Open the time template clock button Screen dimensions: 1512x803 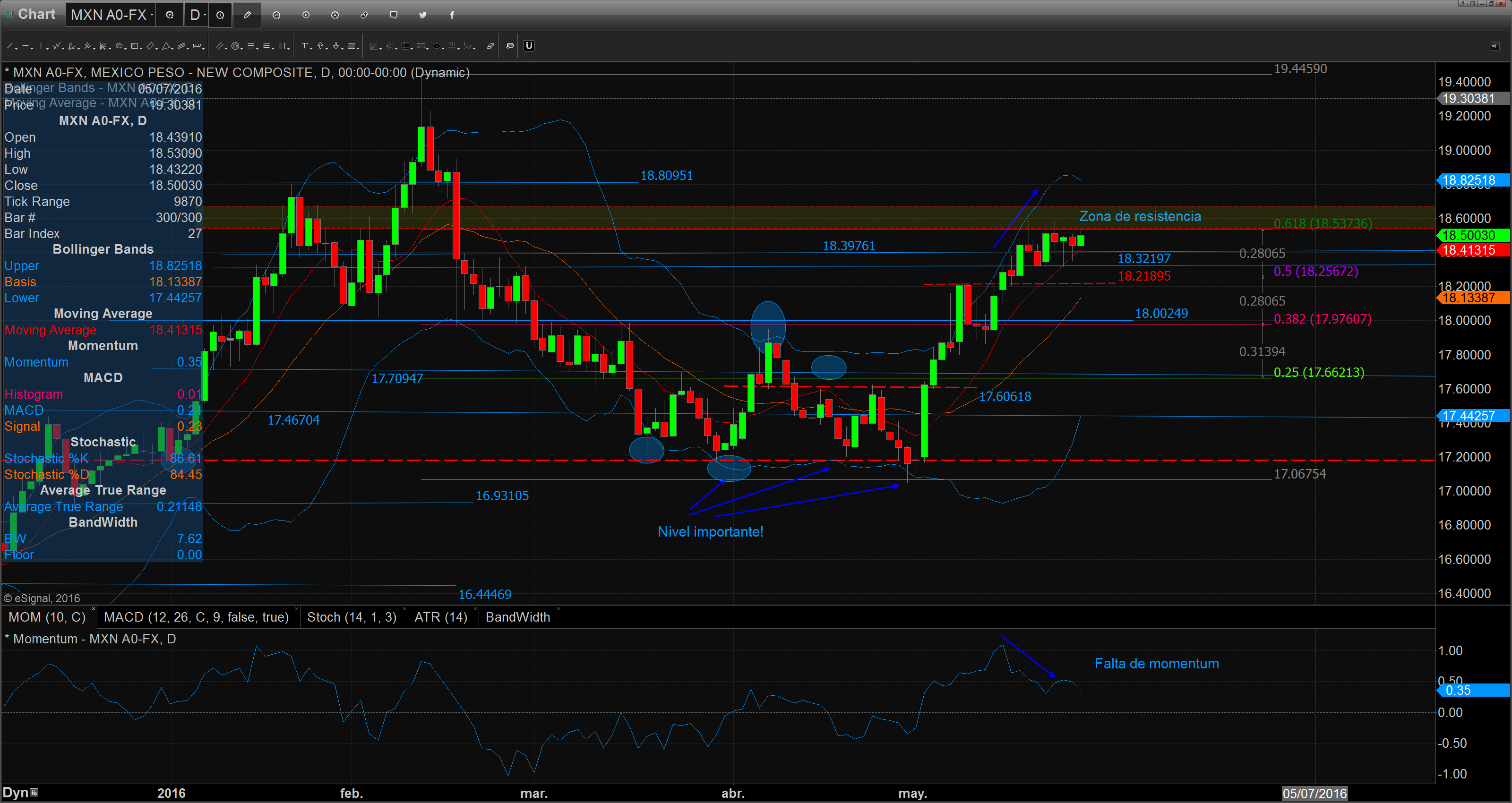(220, 15)
